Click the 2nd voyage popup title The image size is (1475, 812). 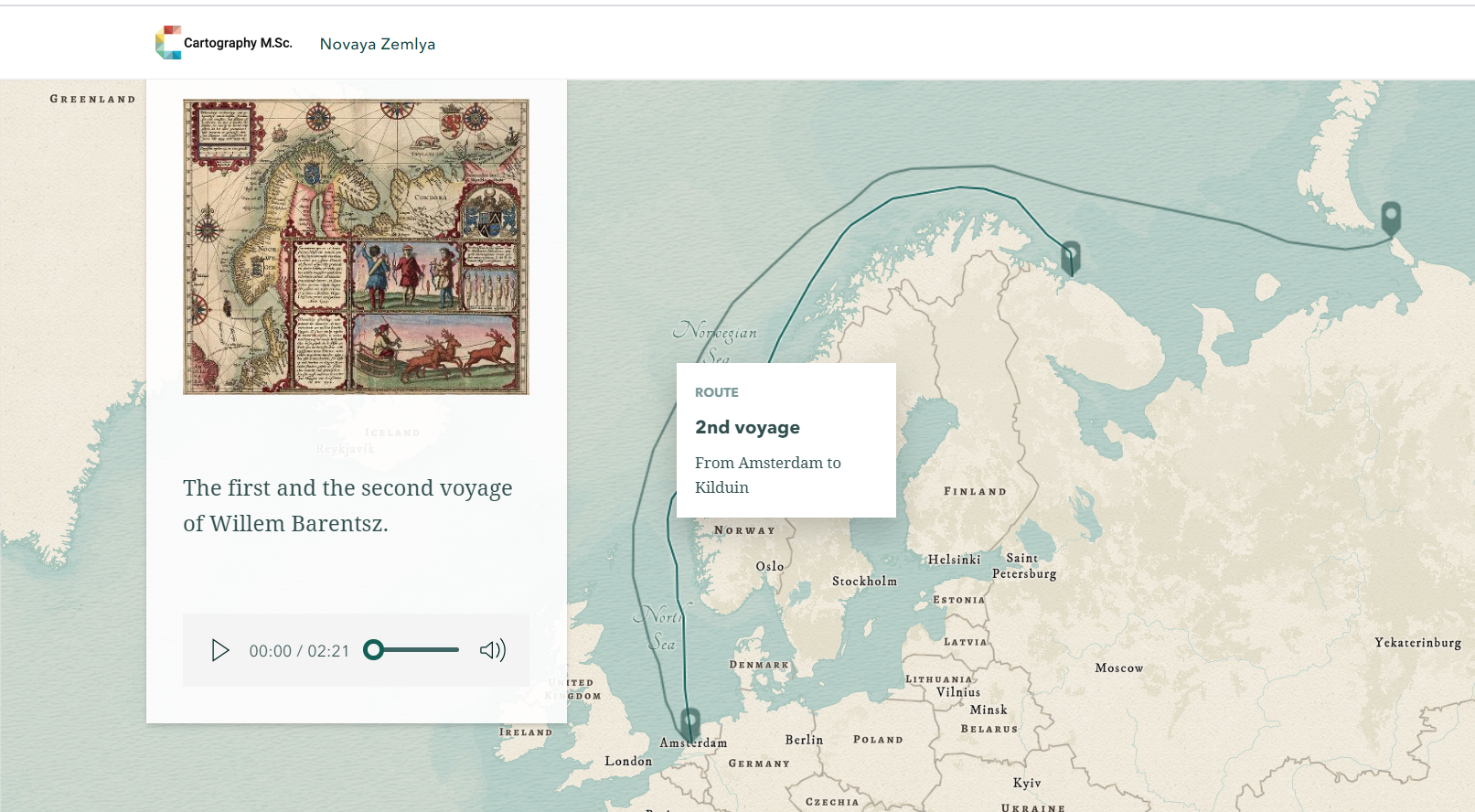[x=747, y=427]
